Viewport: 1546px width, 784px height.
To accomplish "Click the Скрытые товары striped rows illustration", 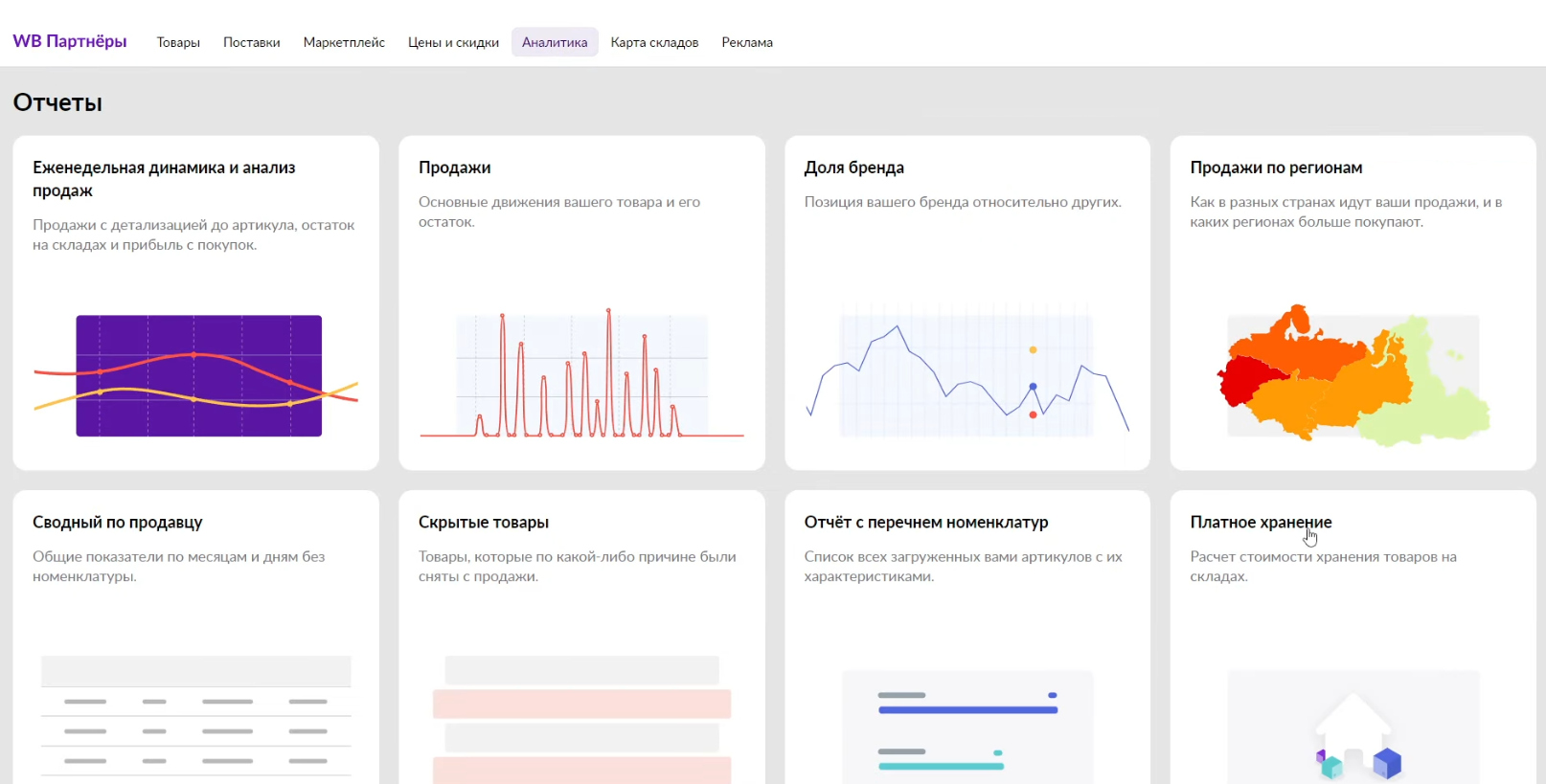I will pyautogui.click(x=581, y=718).
